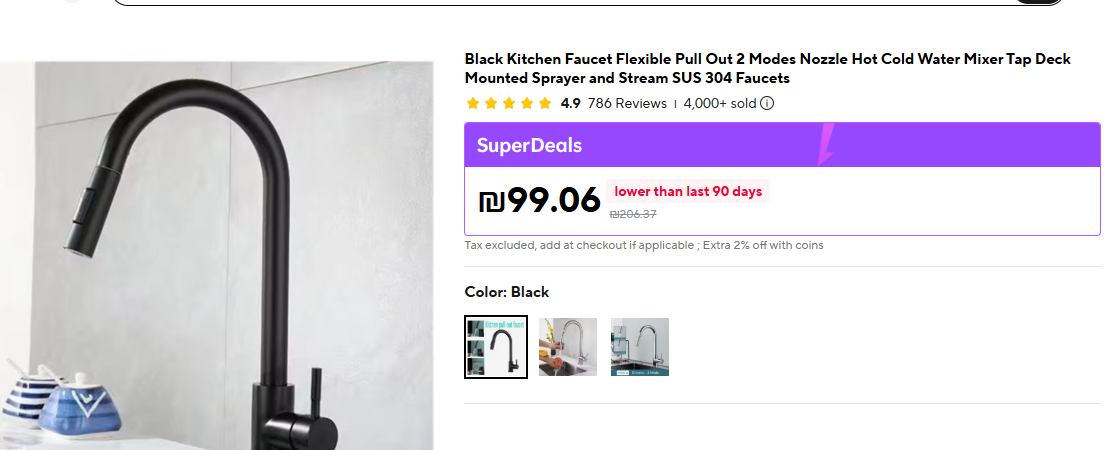Click the Black Kitchen Faucet product title

(767, 68)
